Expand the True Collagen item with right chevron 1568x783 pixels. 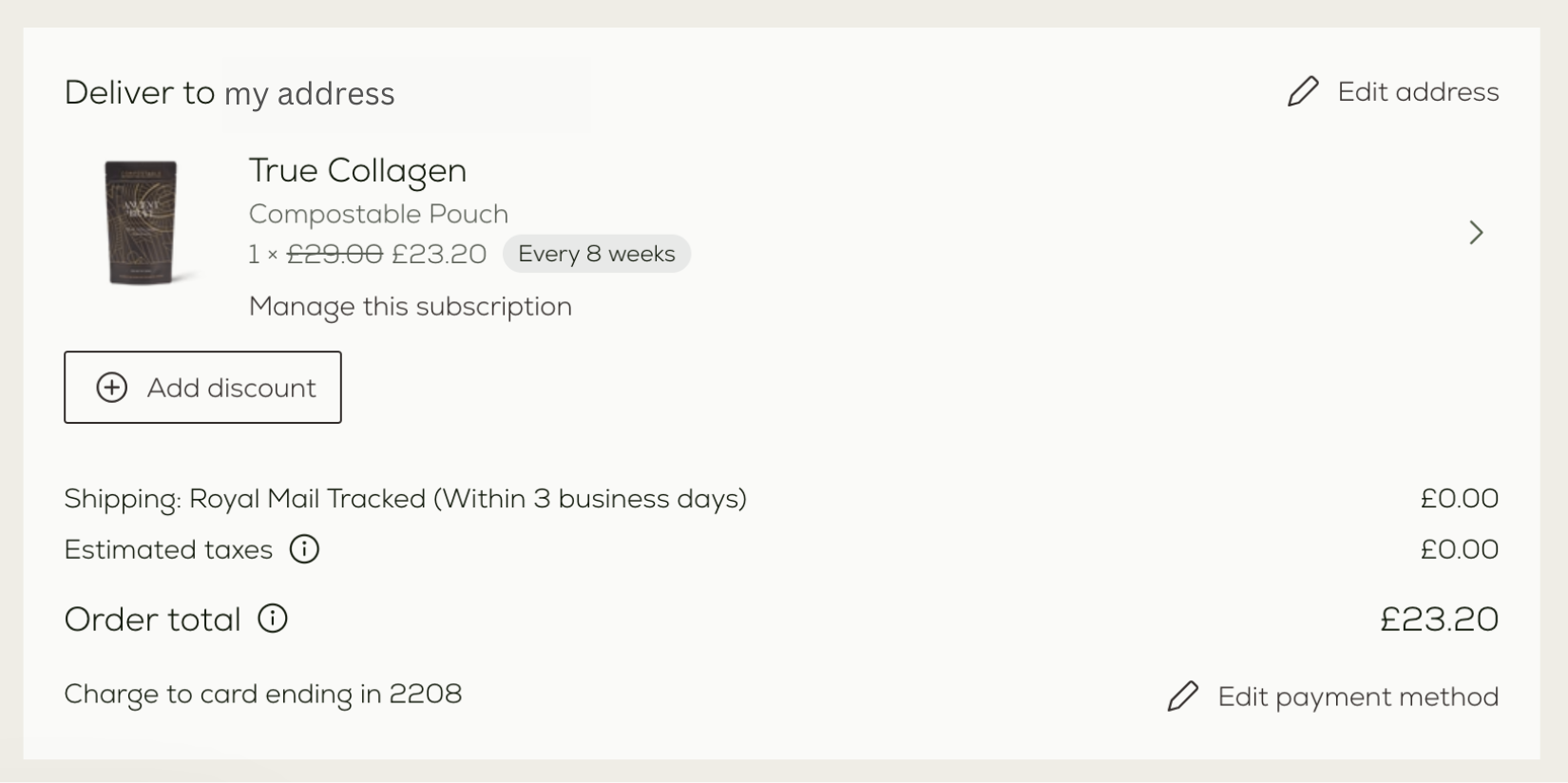1476,233
